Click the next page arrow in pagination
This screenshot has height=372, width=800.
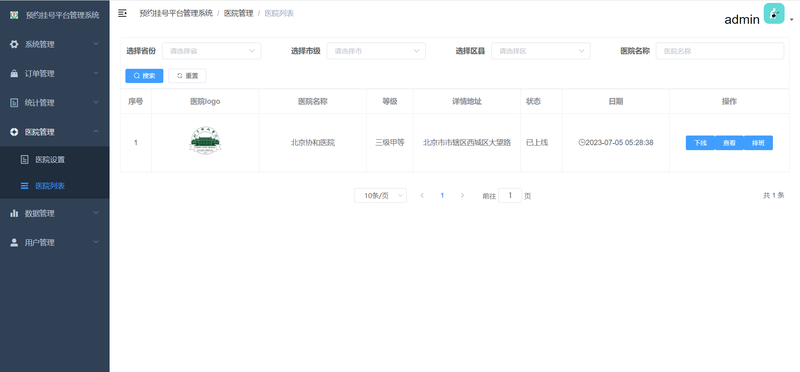462,195
